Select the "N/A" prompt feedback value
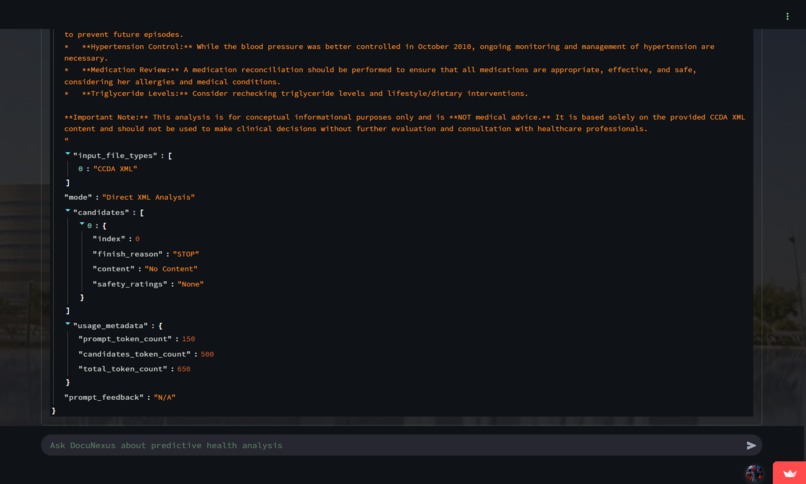 tap(164, 398)
